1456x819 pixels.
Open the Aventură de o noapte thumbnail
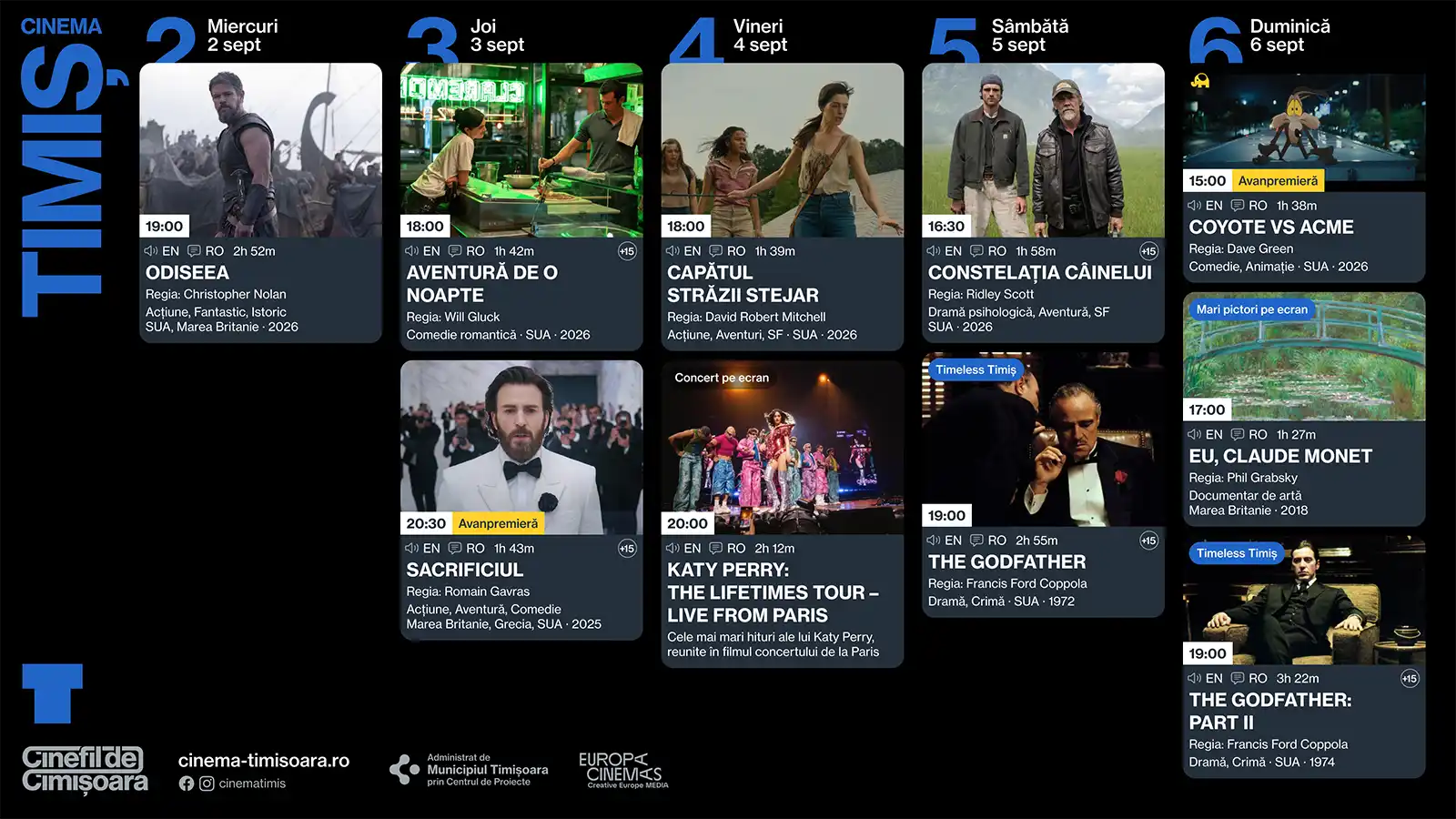521,150
